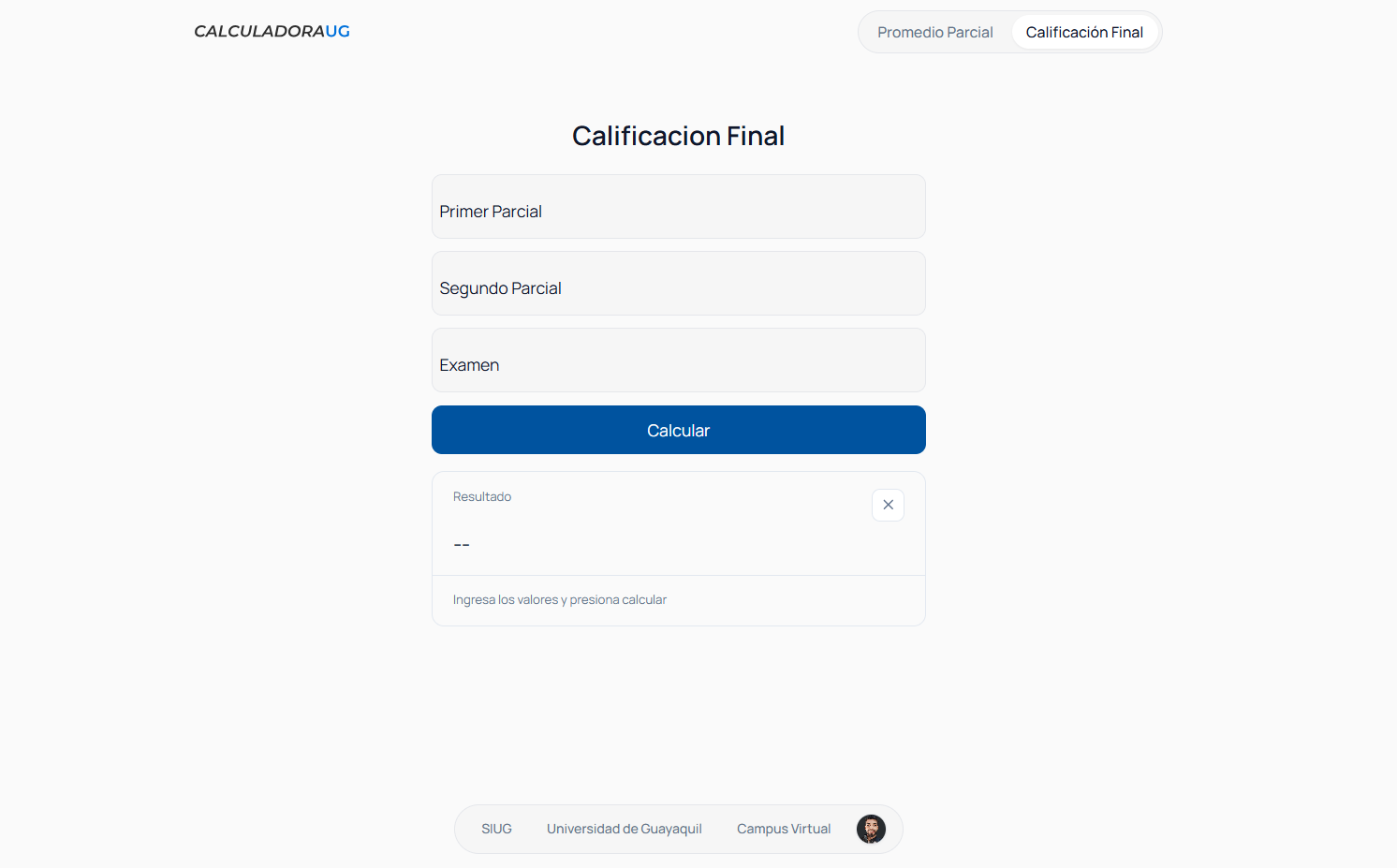Select the Calificación Final tab

tap(1084, 32)
